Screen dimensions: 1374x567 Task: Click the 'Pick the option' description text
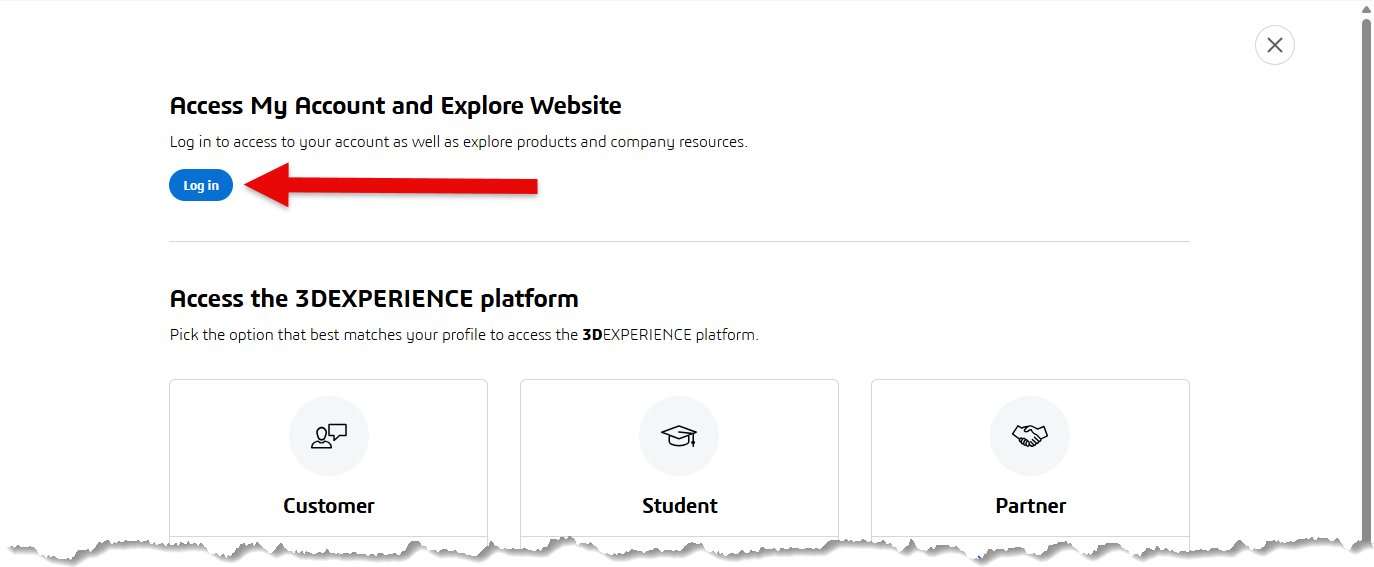click(x=464, y=335)
